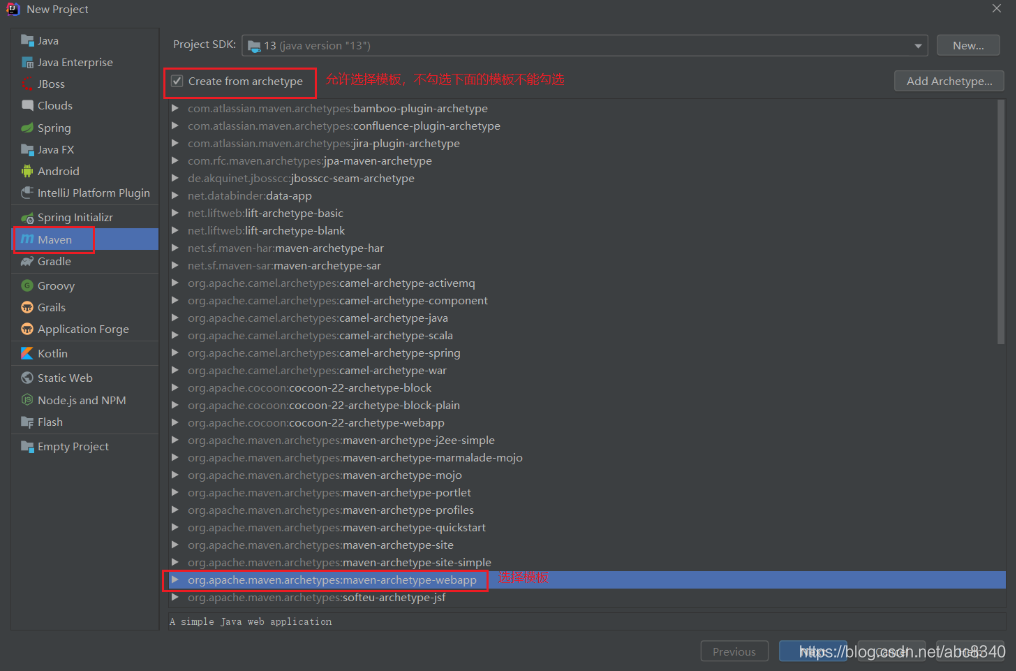Pick the JBoss project type icon
This screenshot has width=1016, height=671.
click(27, 84)
